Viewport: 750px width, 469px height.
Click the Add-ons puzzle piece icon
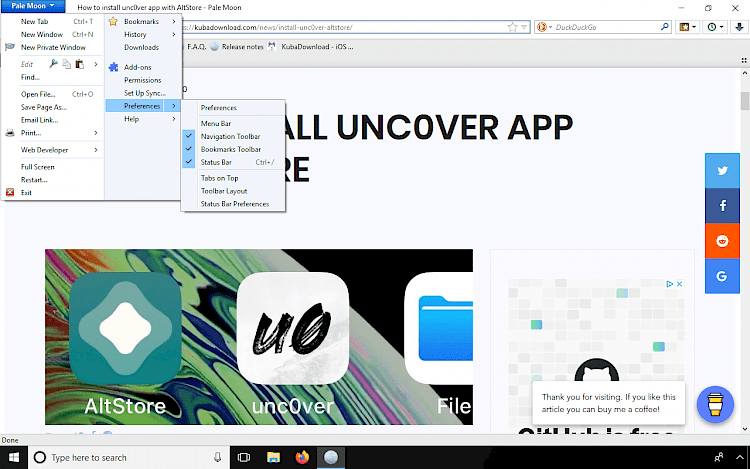(113, 67)
